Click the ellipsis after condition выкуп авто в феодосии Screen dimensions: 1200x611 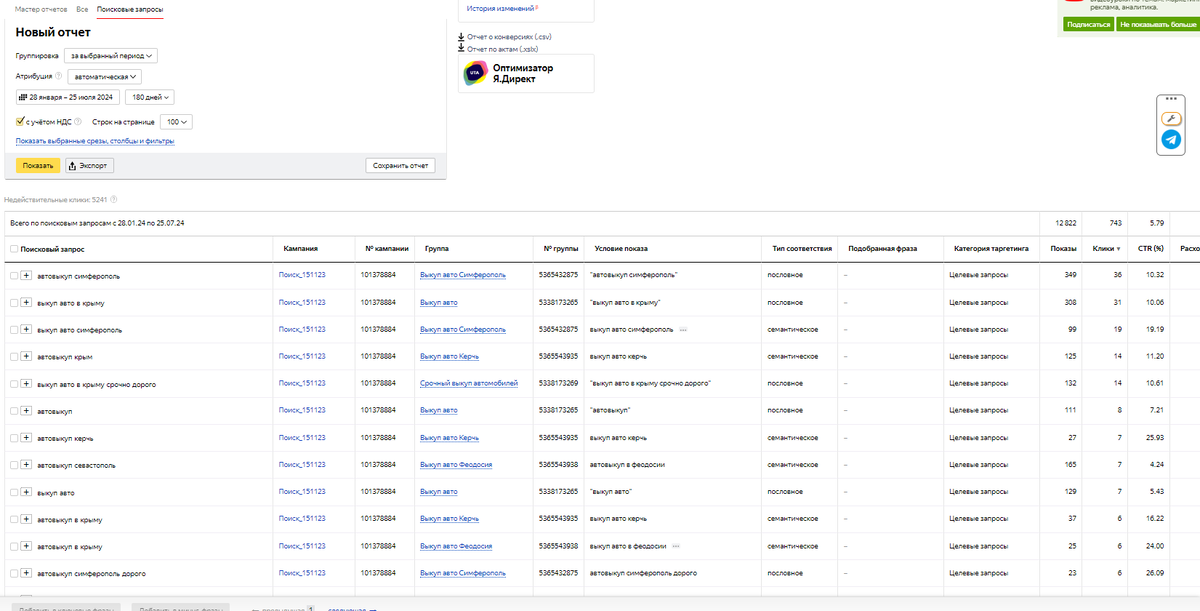click(x=676, y=546)
